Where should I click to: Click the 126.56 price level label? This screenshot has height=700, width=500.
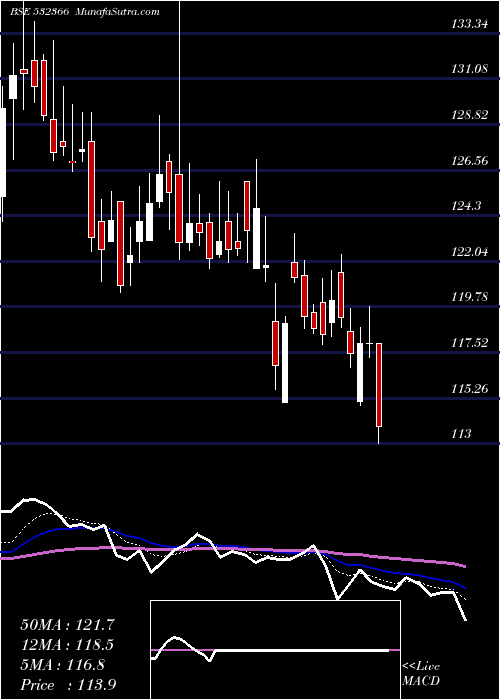[469, 160]
